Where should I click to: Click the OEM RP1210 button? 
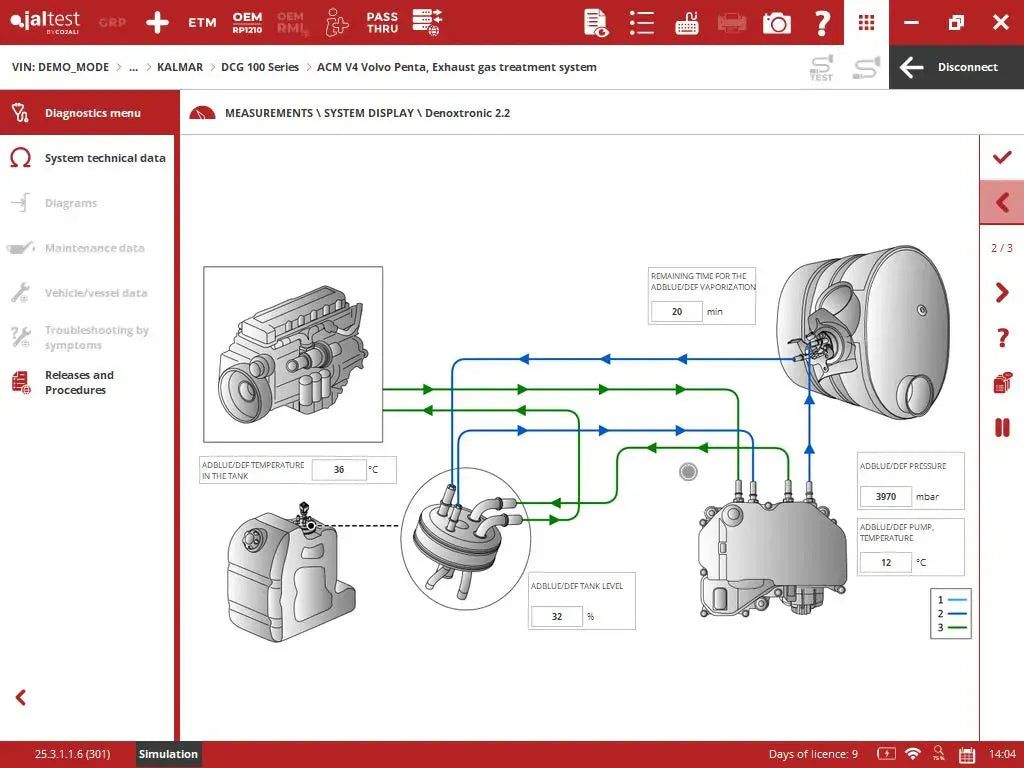247,22
